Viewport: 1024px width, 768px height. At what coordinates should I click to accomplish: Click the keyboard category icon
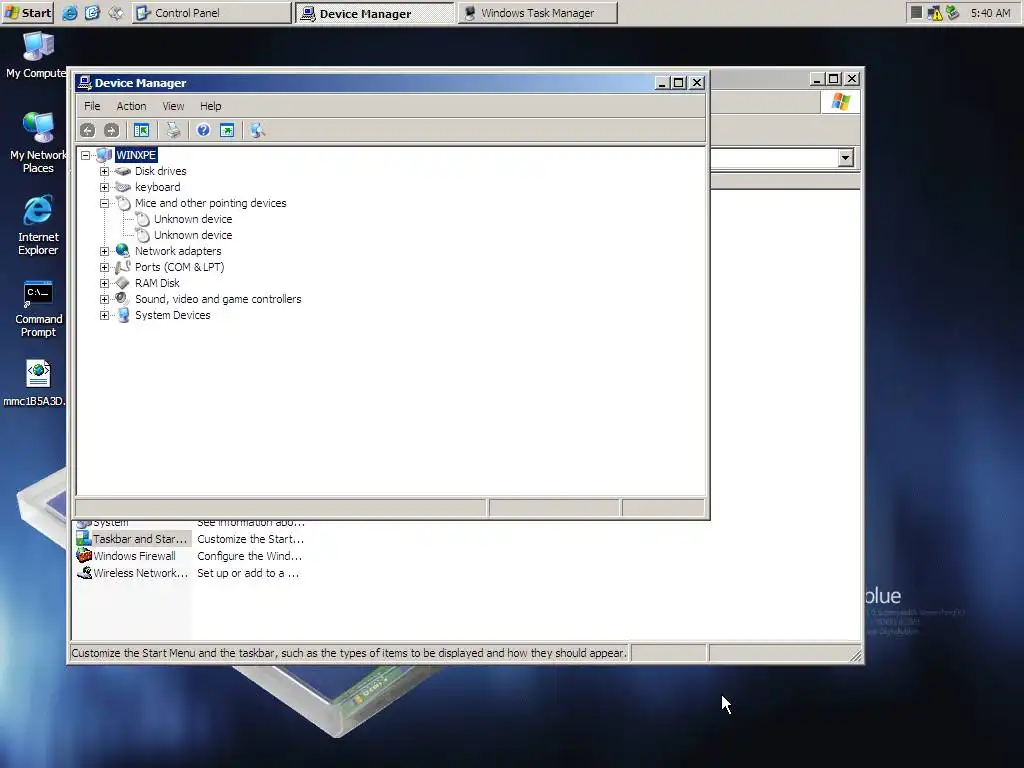pos(123,187)
